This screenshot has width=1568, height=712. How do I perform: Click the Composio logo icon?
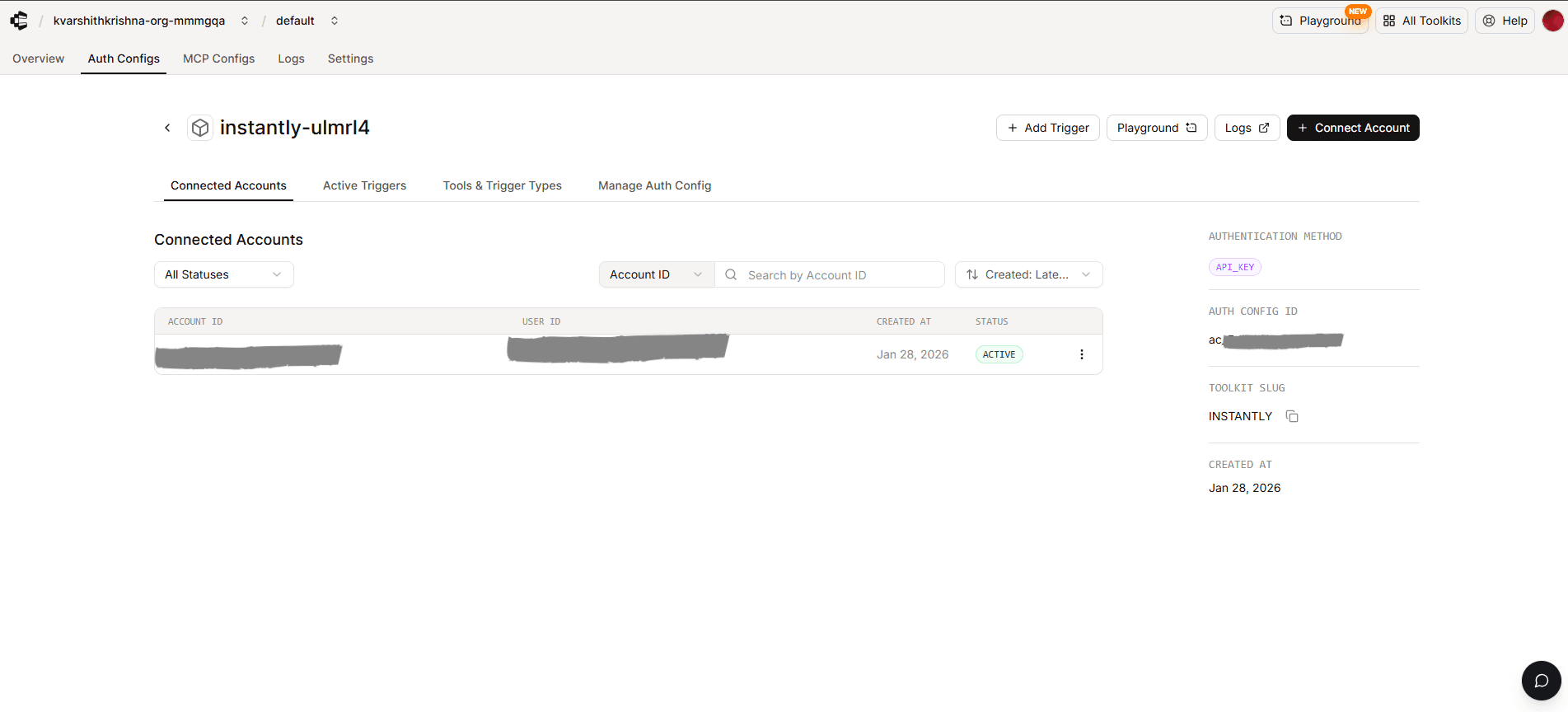tap(19, 21)
